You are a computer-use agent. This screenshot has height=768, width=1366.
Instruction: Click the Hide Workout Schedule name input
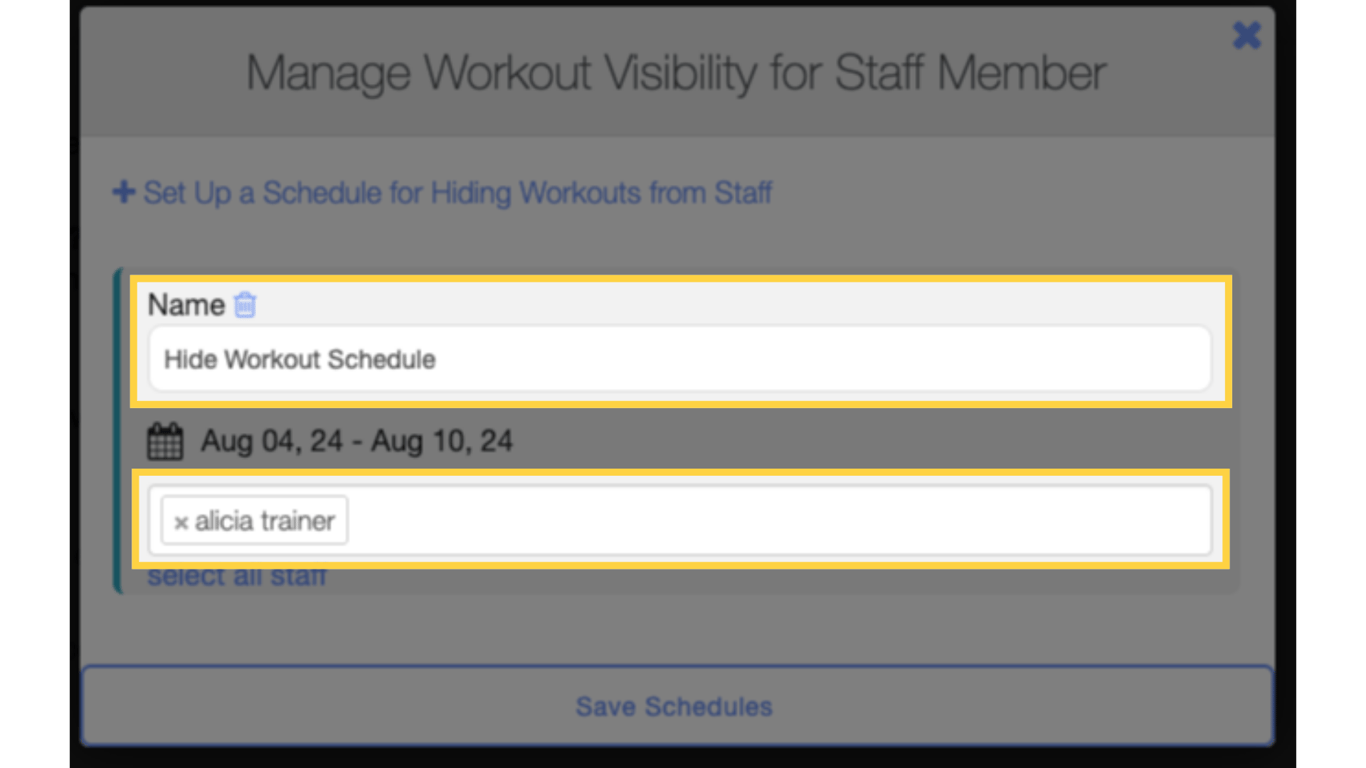pyautogui.click(x=680, y=358)
